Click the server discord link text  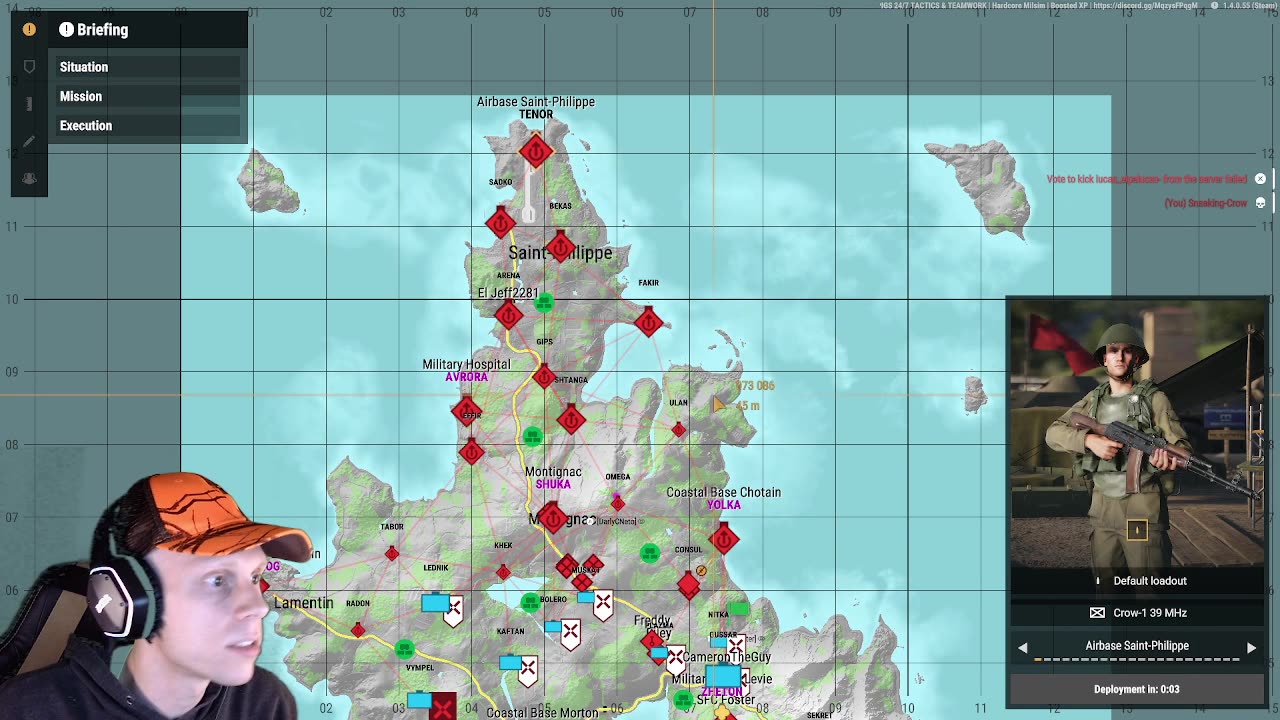[x=1145, y=5]
